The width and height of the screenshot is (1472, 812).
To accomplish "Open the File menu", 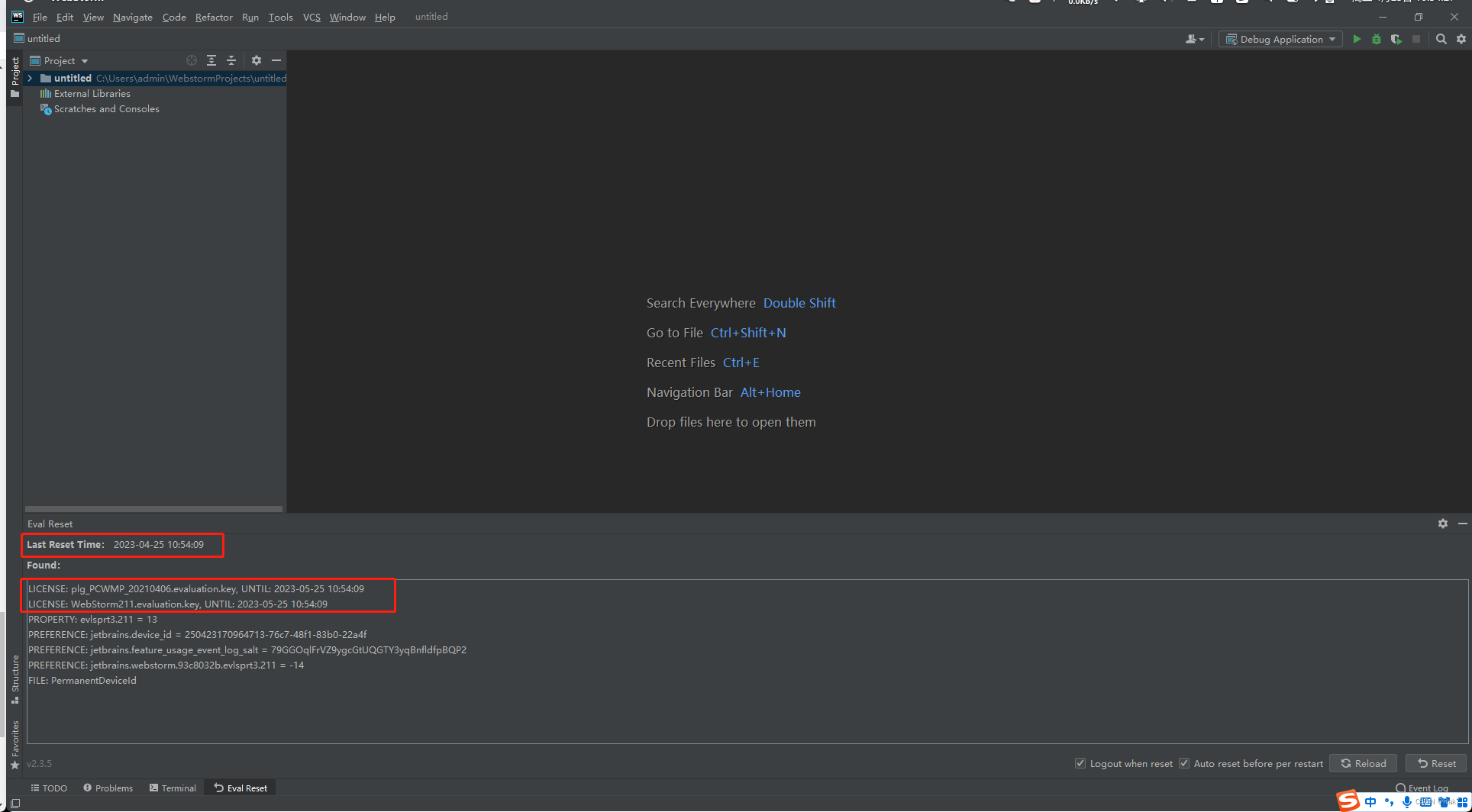I will pyautogui.click(x=40, y=17).
